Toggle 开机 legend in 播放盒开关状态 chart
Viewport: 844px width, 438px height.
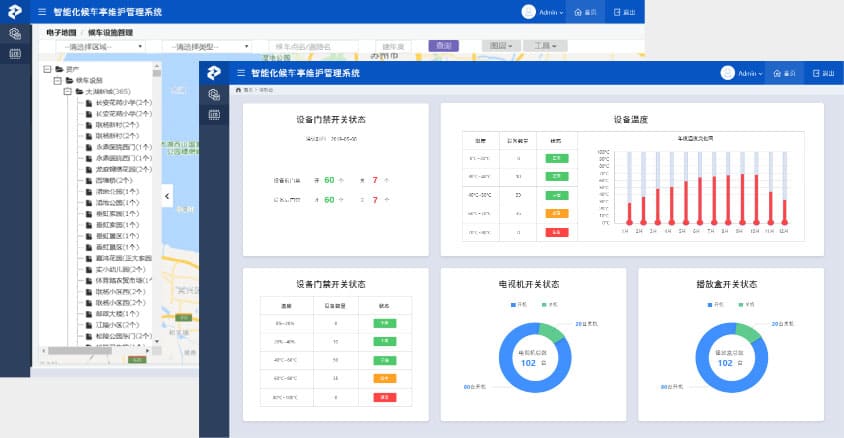(716, 305)
